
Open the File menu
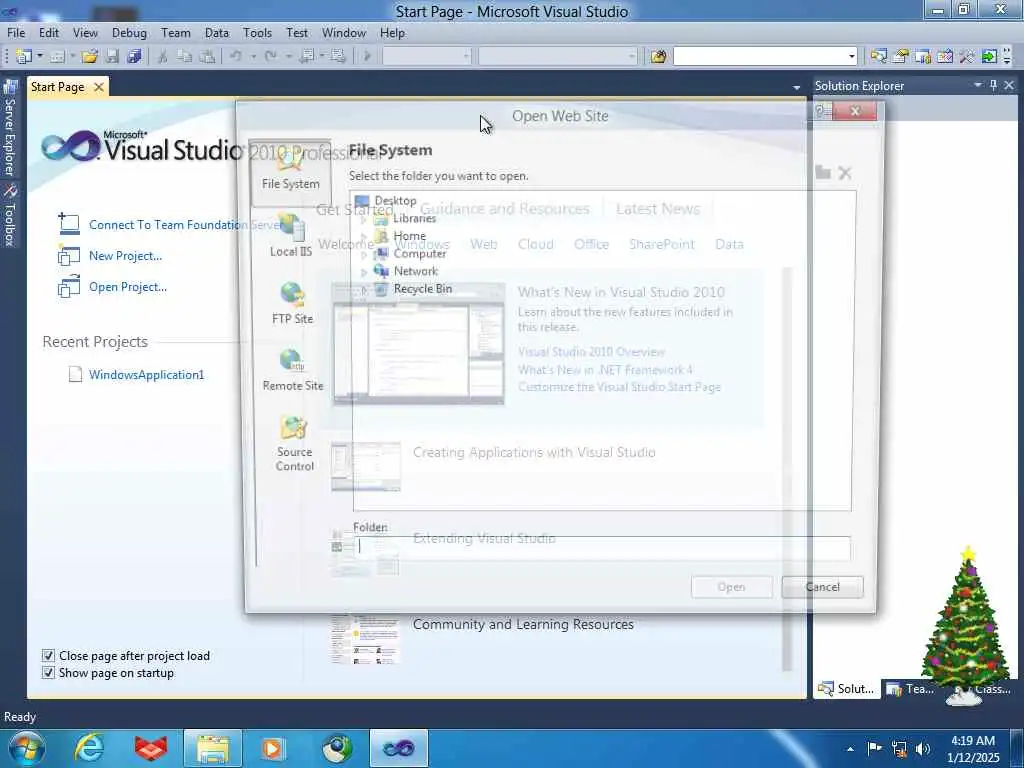[x=16, y=33]
